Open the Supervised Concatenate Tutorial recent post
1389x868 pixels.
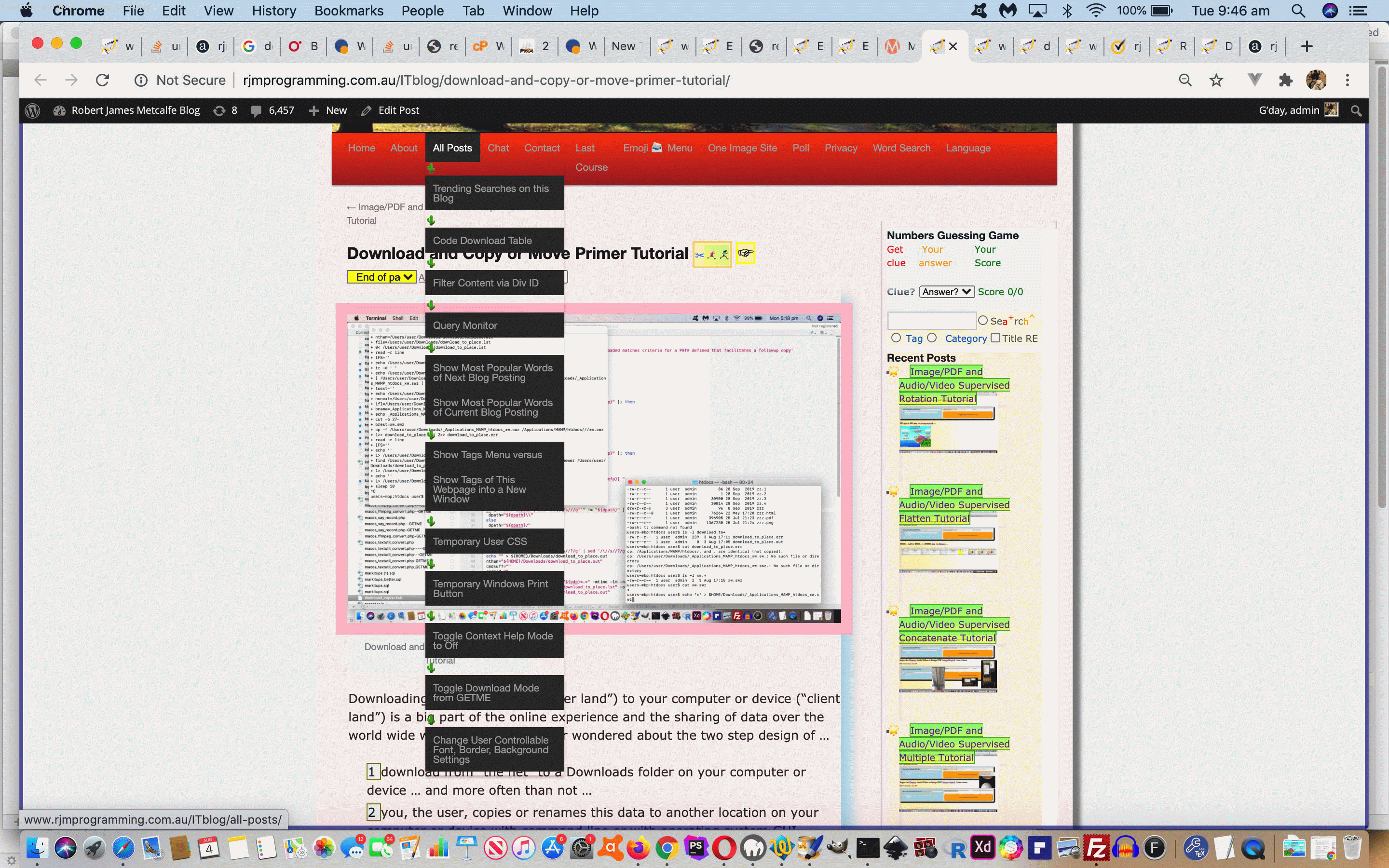coord(953,624)
